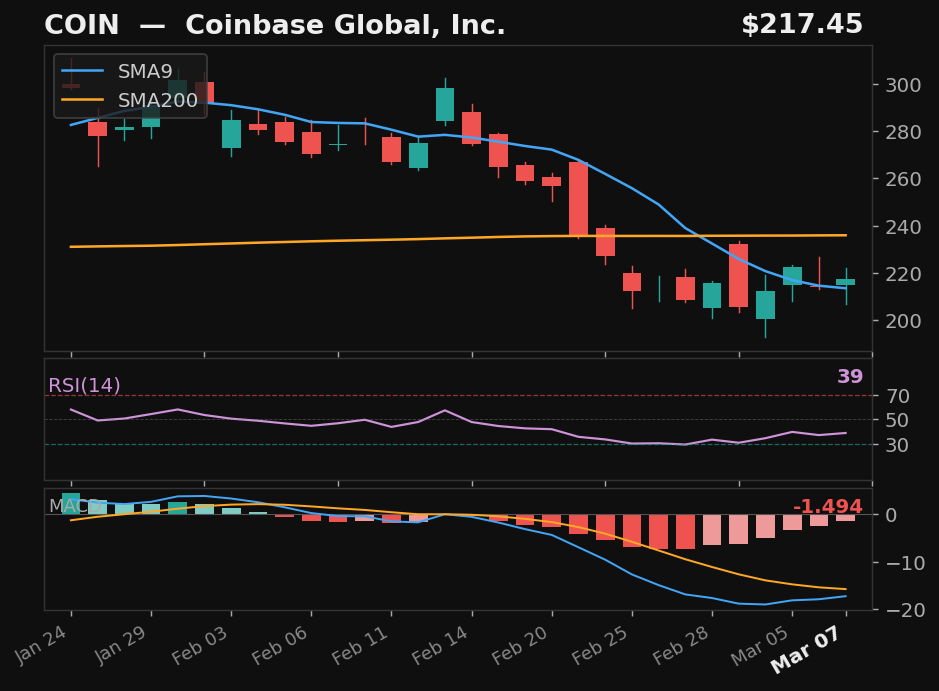Click the blue SMA9 legend line swatch
The width and height of the screenshot is (939, 691).
pos(83,71)
